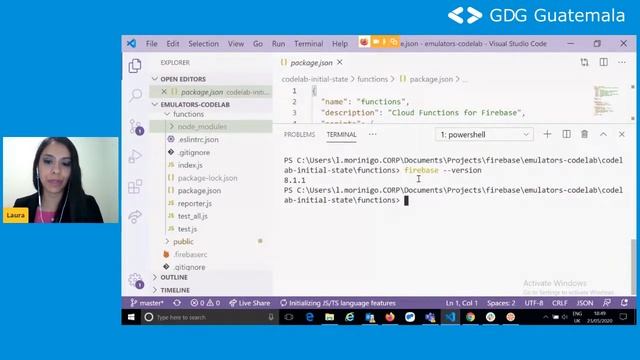Open the Edit menu
The width and height of the screenshot is (640, 360).
(x=173, y=44)
